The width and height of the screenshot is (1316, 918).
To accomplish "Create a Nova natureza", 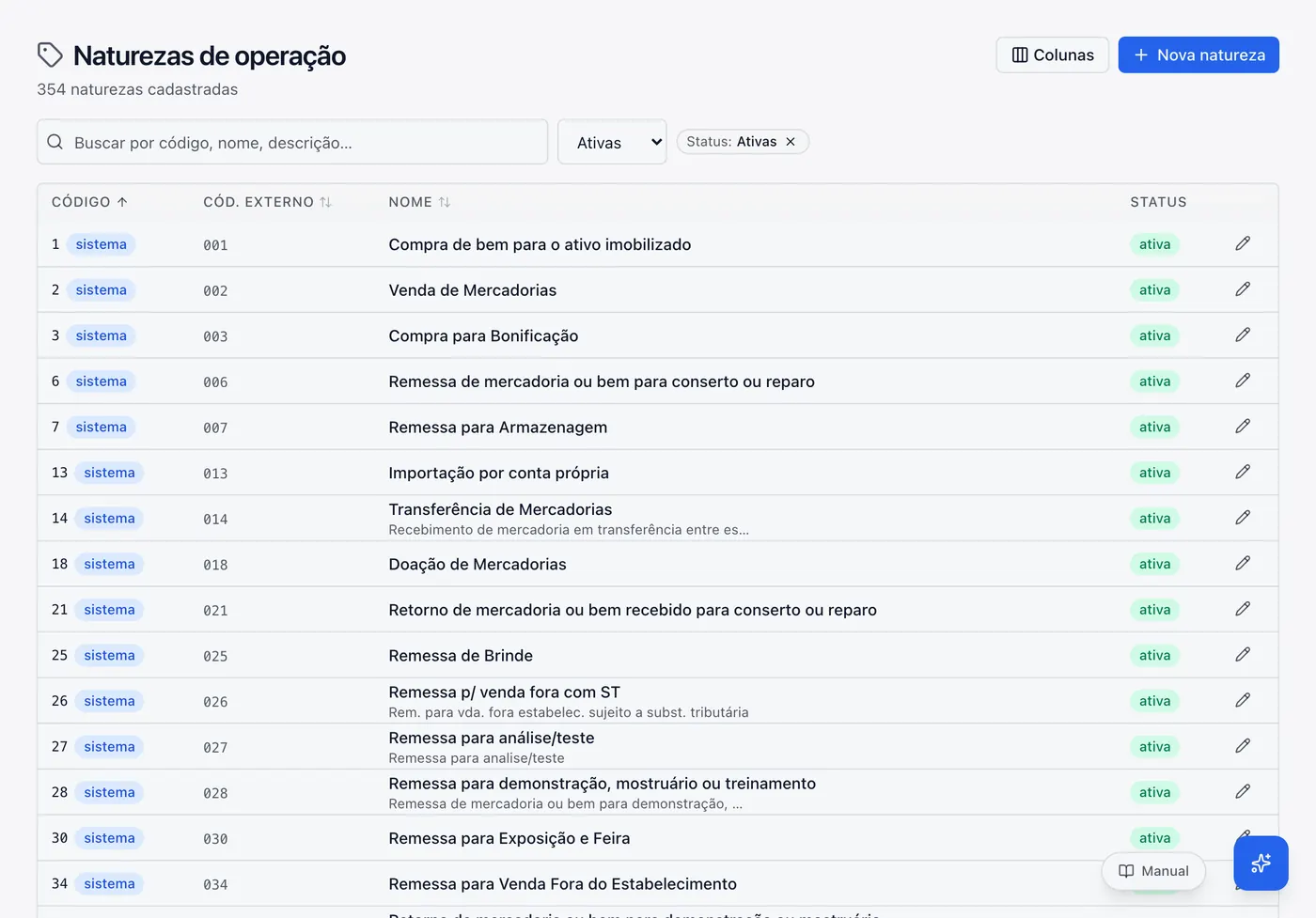I will pos(1198,54).
